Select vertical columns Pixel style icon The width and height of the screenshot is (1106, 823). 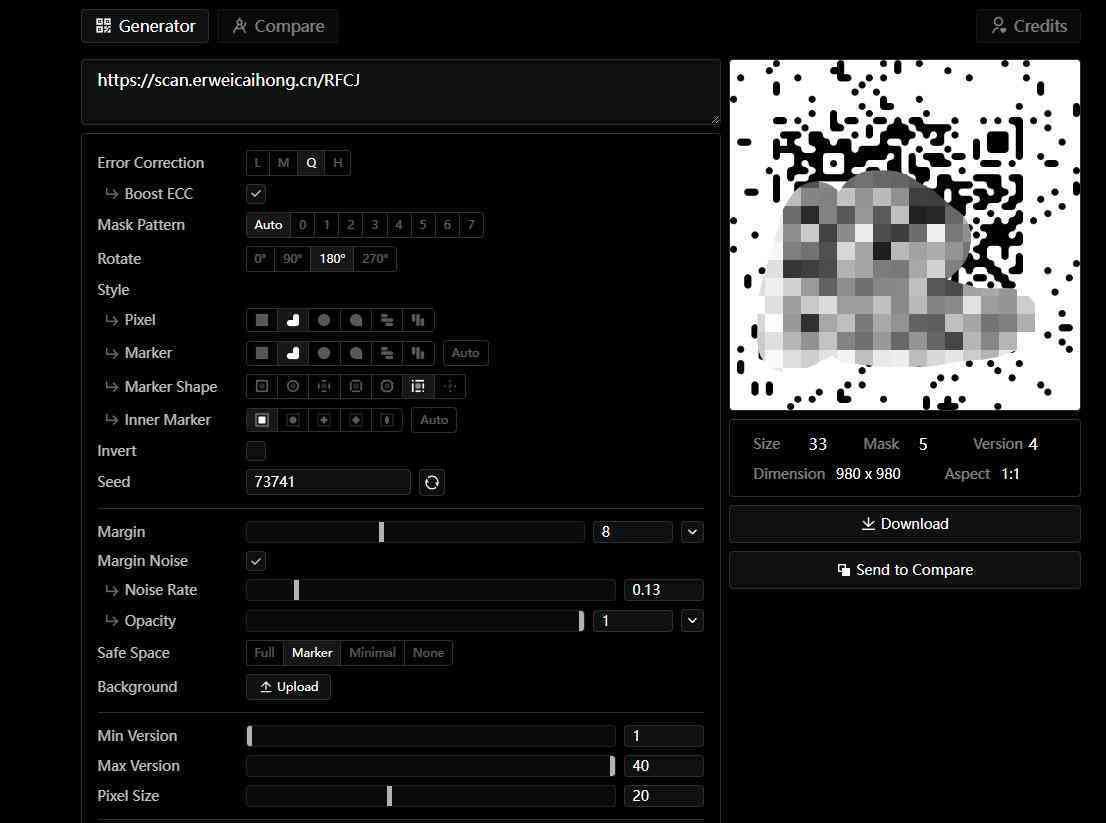[418, 320]
